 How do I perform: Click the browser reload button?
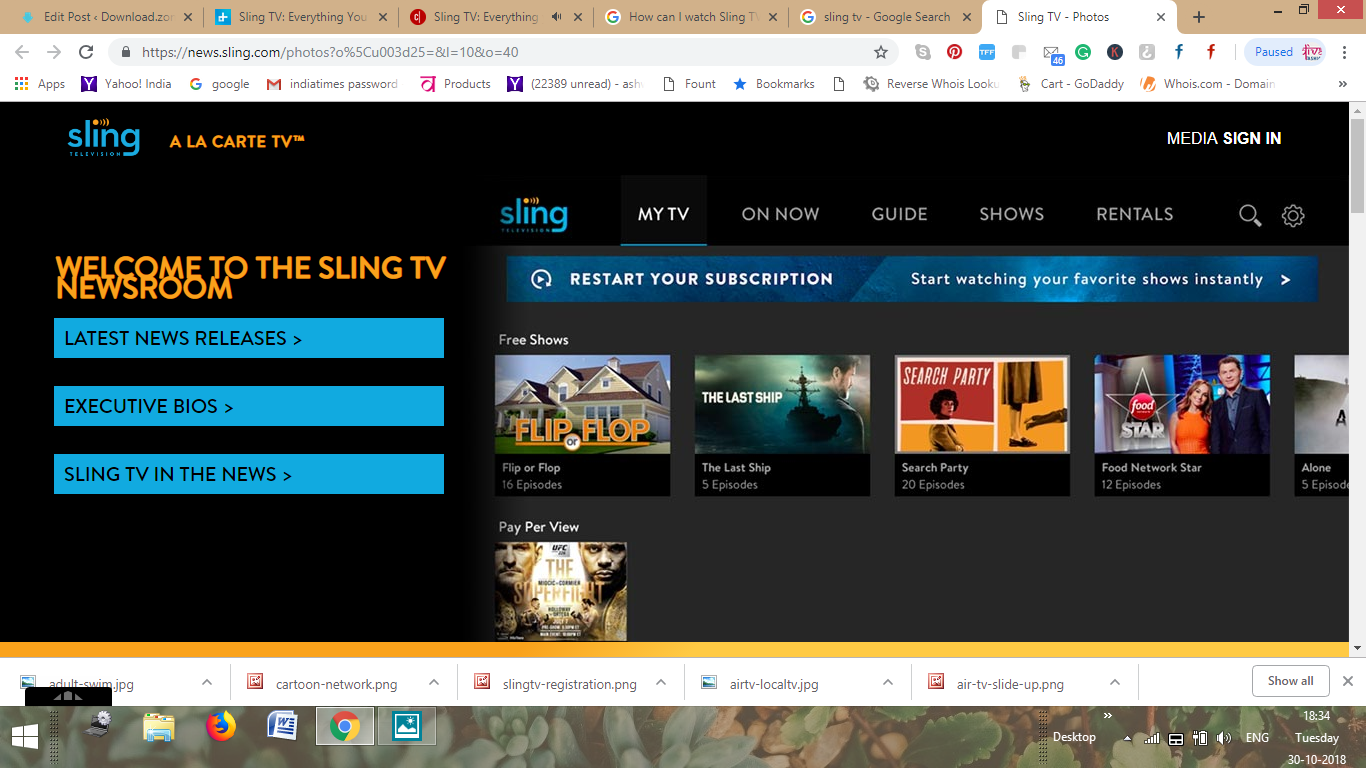coord(86,52)
